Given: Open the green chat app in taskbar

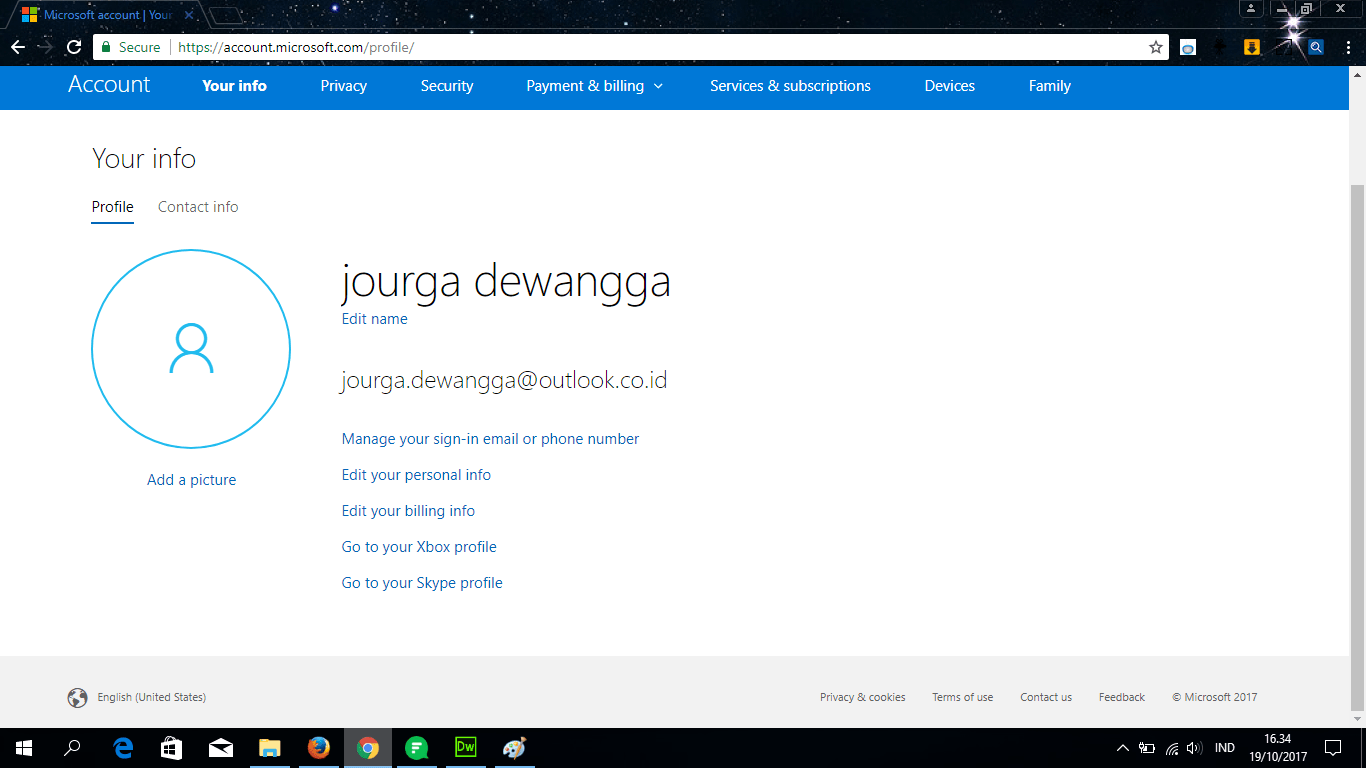Looking at the screenshot, I should (x=417, y=748).
